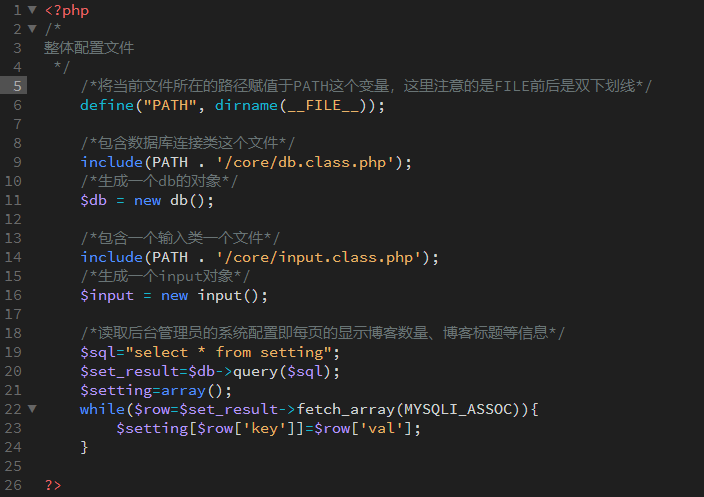Viewport: 704px width, 497px height.
Task: Click the '/core/input.class.php' string
Action: pyautogui.click(x=318, y=257)
